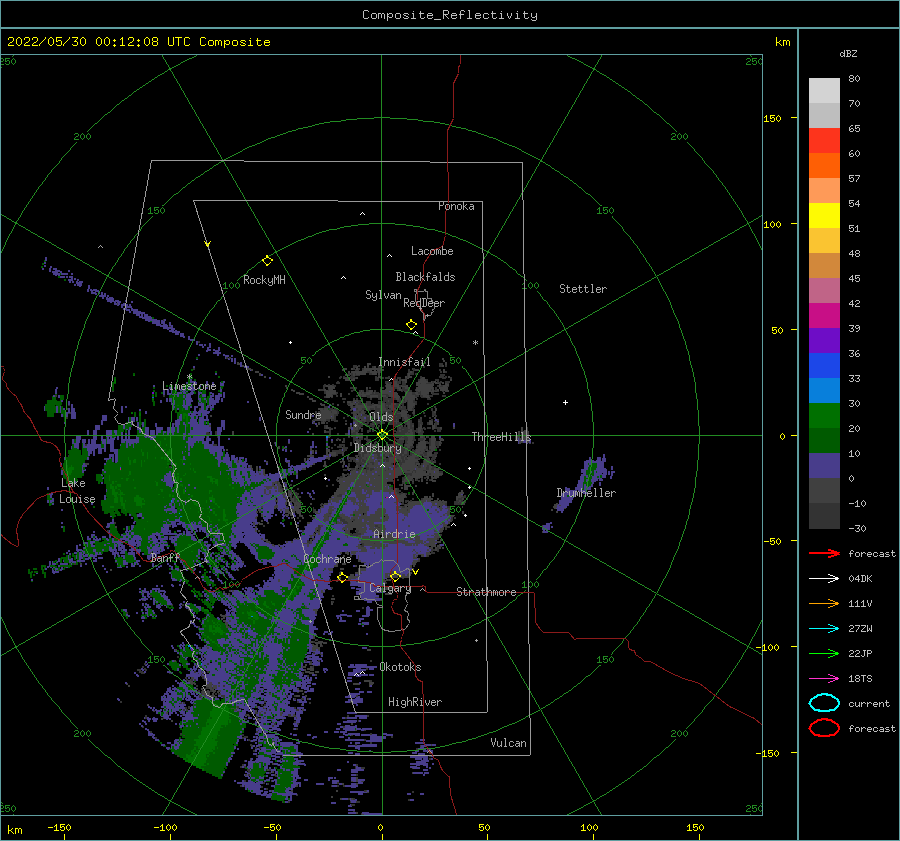This screenshot has width=900, height=841.
Task: Click the Olds town label
Action: [381, 417]
